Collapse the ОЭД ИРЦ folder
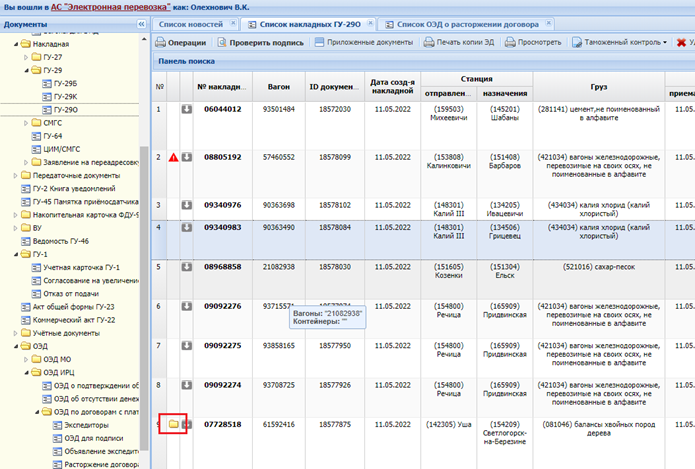Screen dimensions: 695x469 (x=27, y=372)
